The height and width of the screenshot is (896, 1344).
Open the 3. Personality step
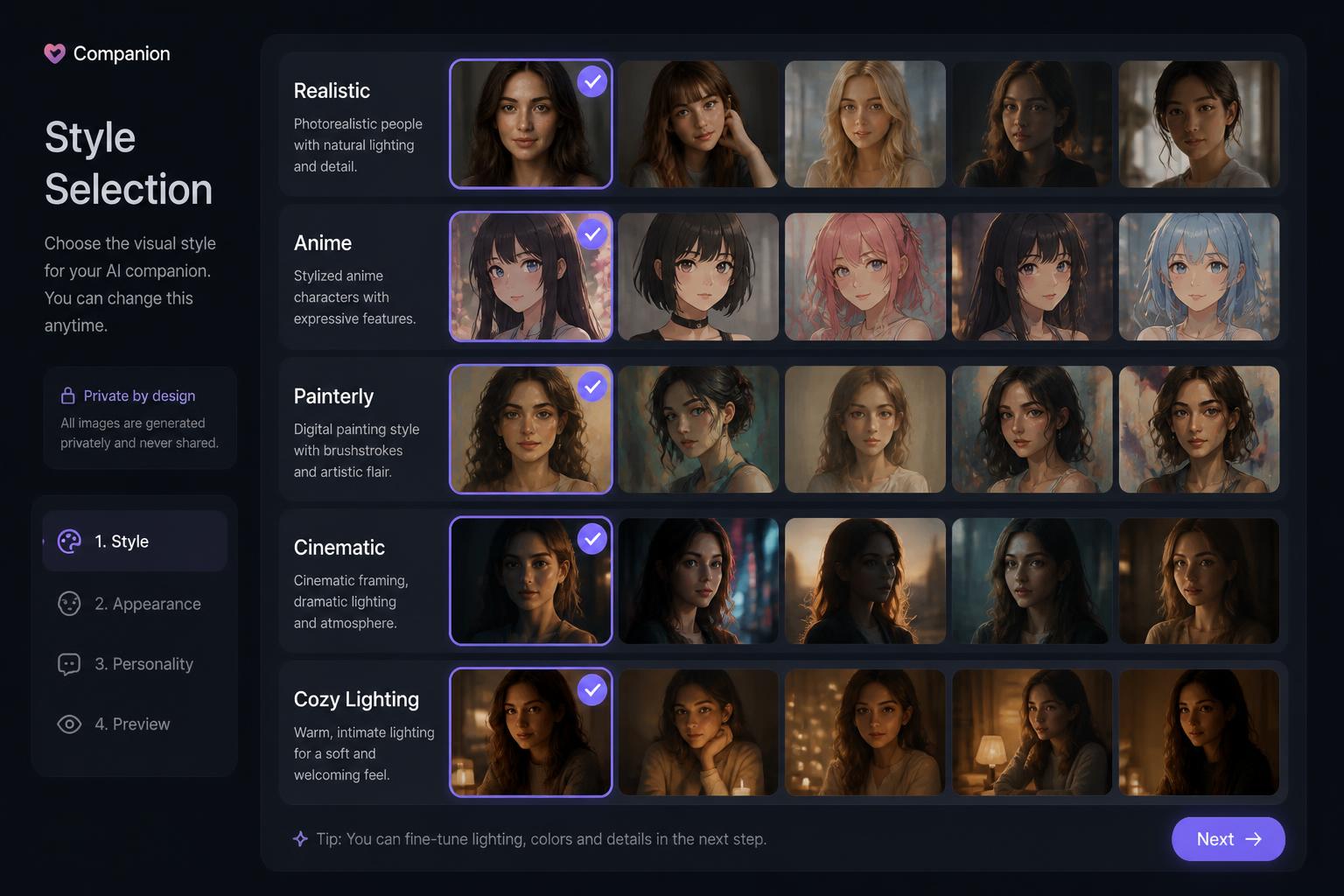pos(135,664)
